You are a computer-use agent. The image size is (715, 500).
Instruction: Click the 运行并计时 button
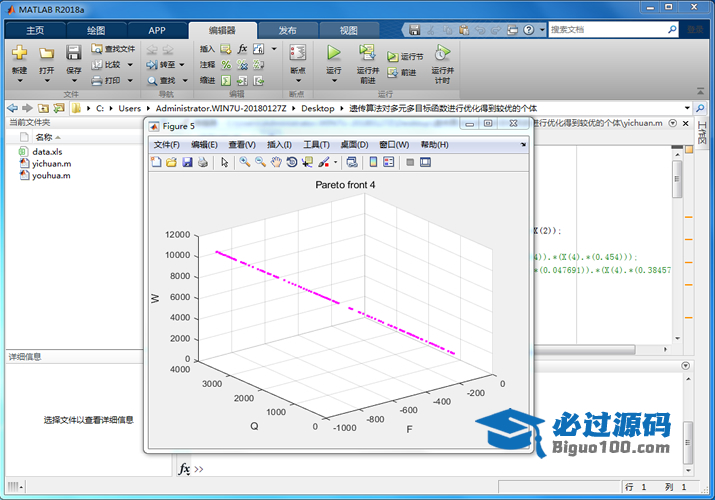(442, 60)
